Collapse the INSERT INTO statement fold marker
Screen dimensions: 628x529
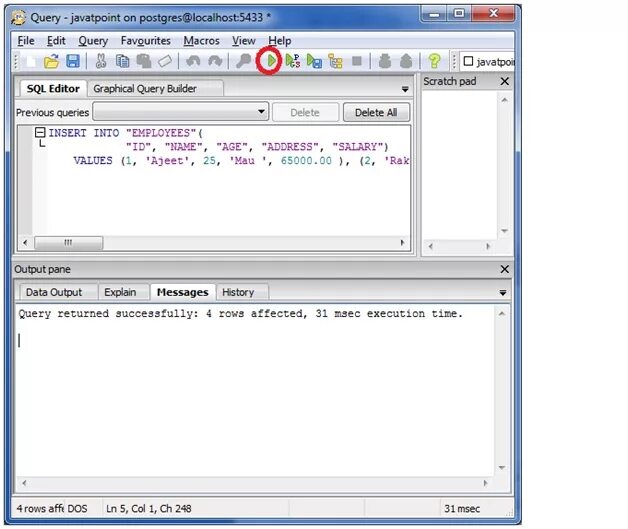pos(40,132)
